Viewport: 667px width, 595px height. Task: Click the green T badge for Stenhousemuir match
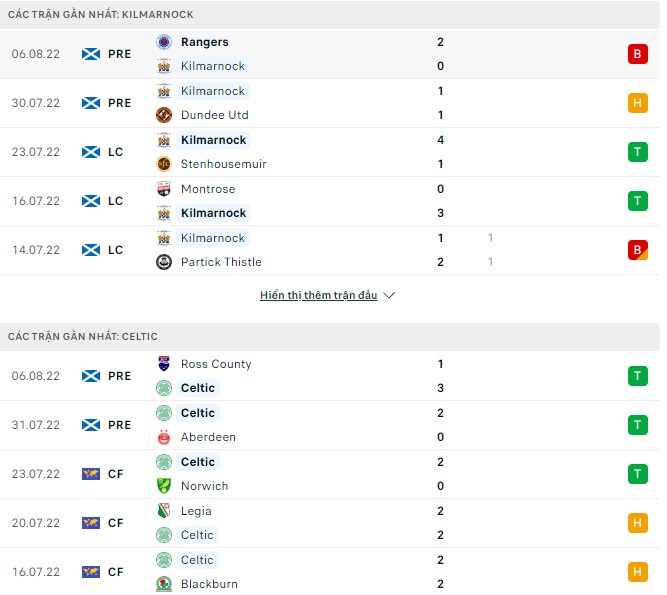point(637,152)
